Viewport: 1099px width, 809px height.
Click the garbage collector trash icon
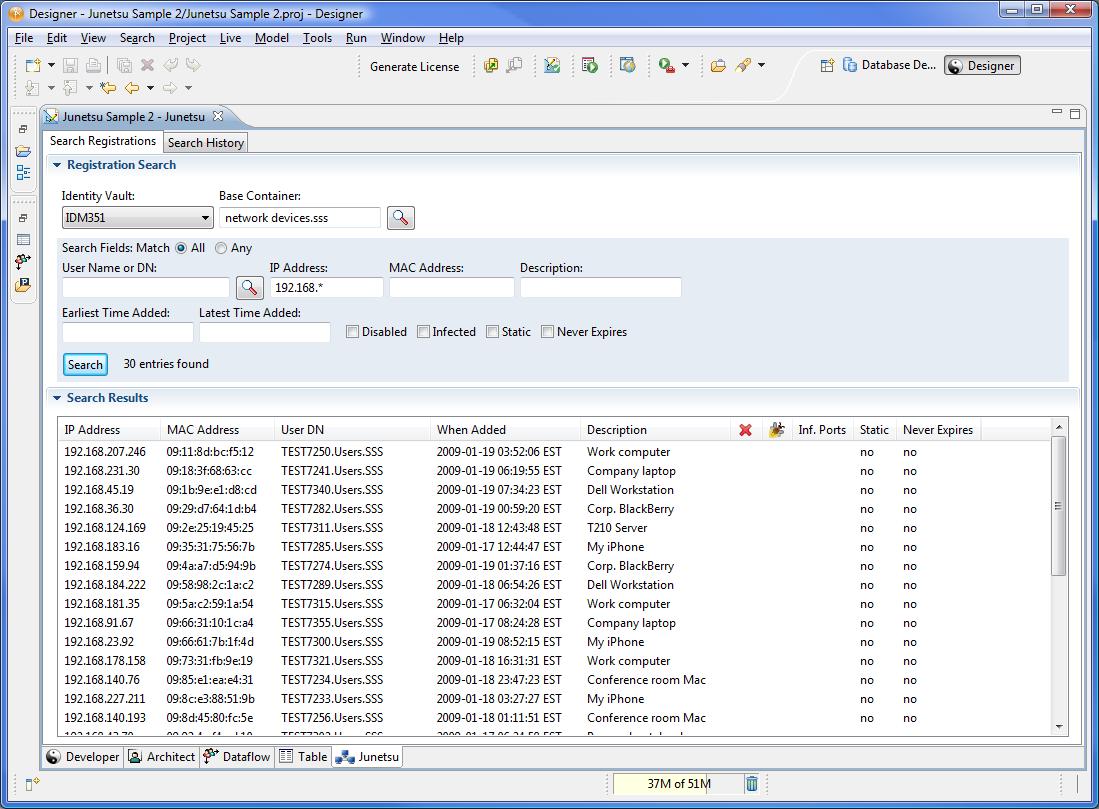pos(752,784)
